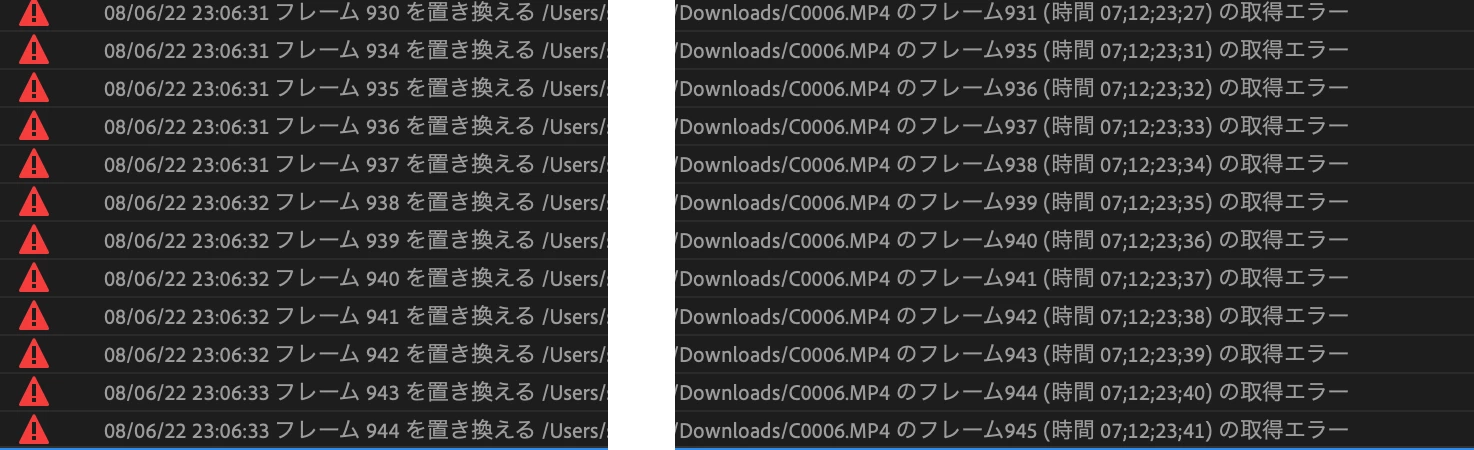Click the warning icon for frame 930 row
The height and width of the screenshot is (450, 1474).
(34, 13)
